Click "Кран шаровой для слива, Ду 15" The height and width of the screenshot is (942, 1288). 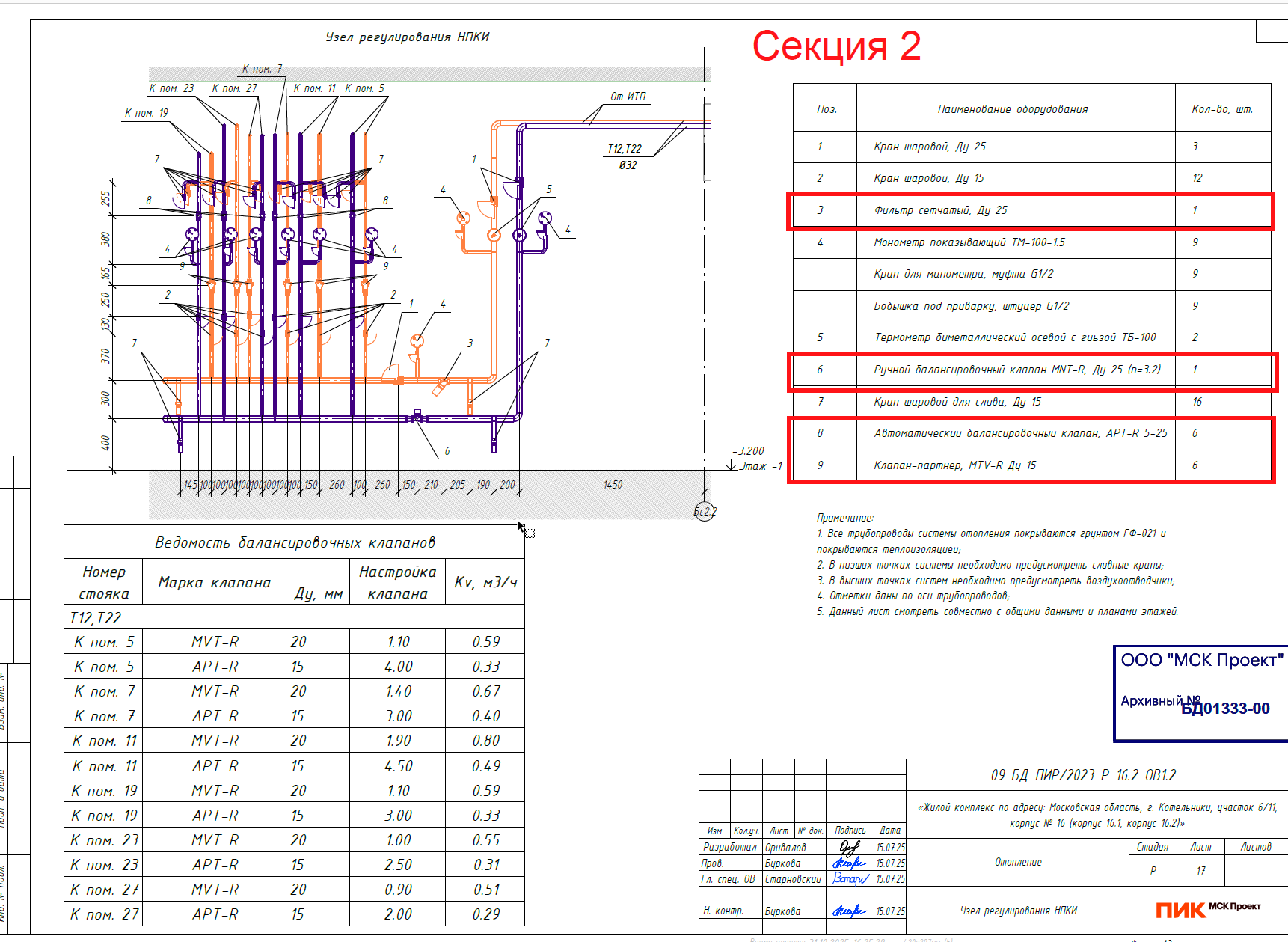click(x=957, y=402)
